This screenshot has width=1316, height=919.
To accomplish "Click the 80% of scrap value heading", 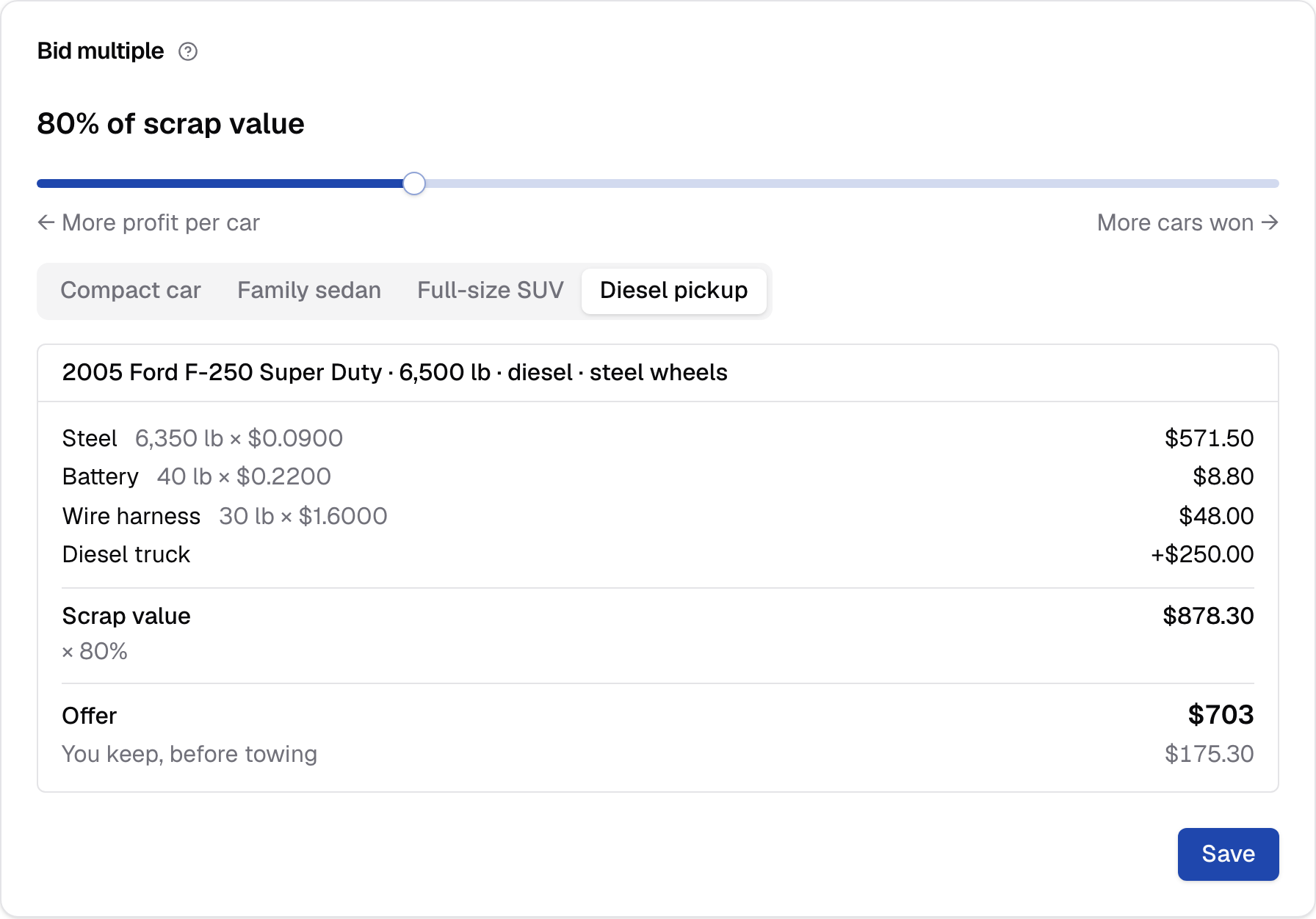I will tap(170, 124).
